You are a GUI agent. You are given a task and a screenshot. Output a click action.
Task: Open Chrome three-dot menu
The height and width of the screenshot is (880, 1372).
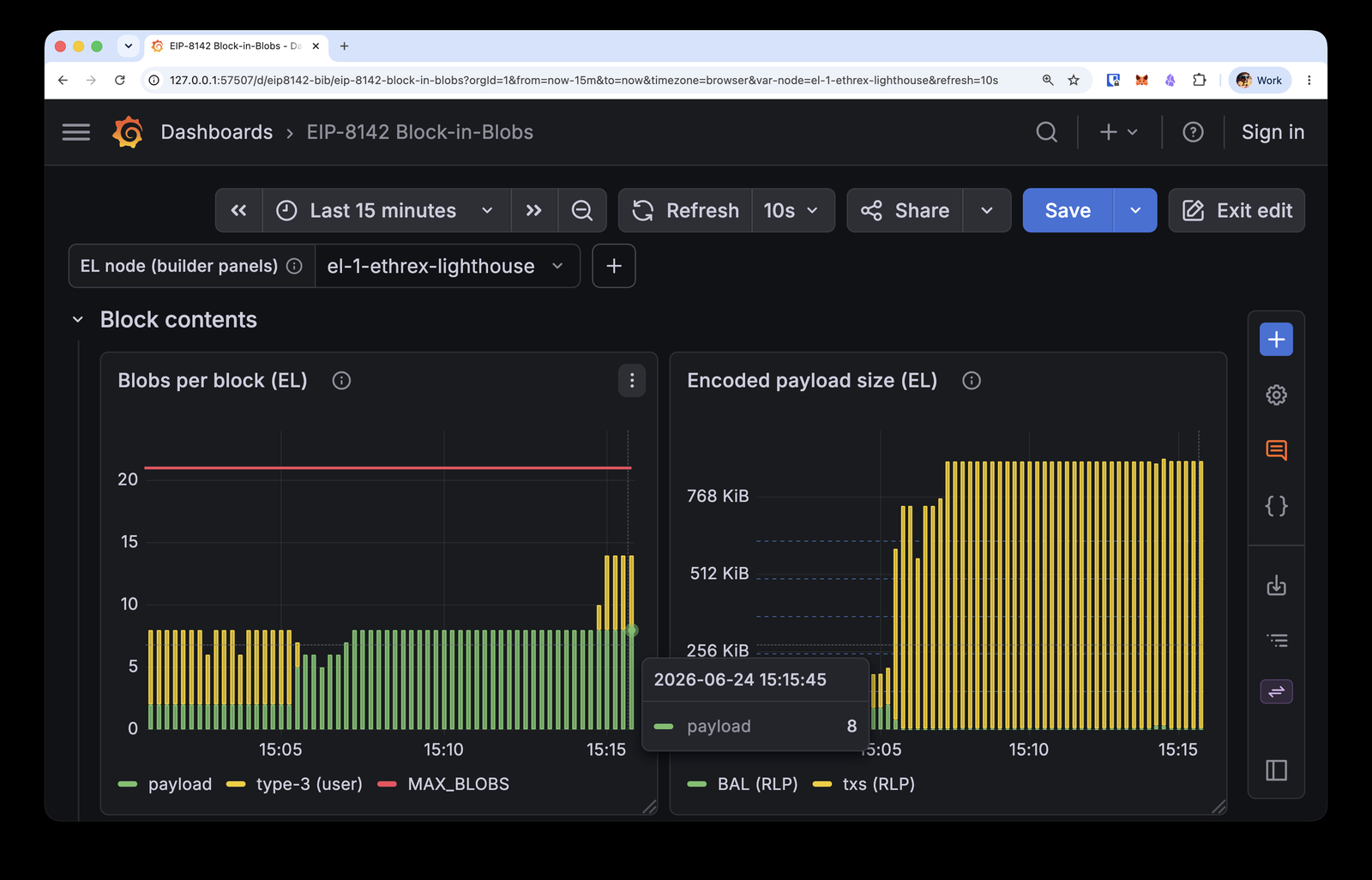(1309, 80)
